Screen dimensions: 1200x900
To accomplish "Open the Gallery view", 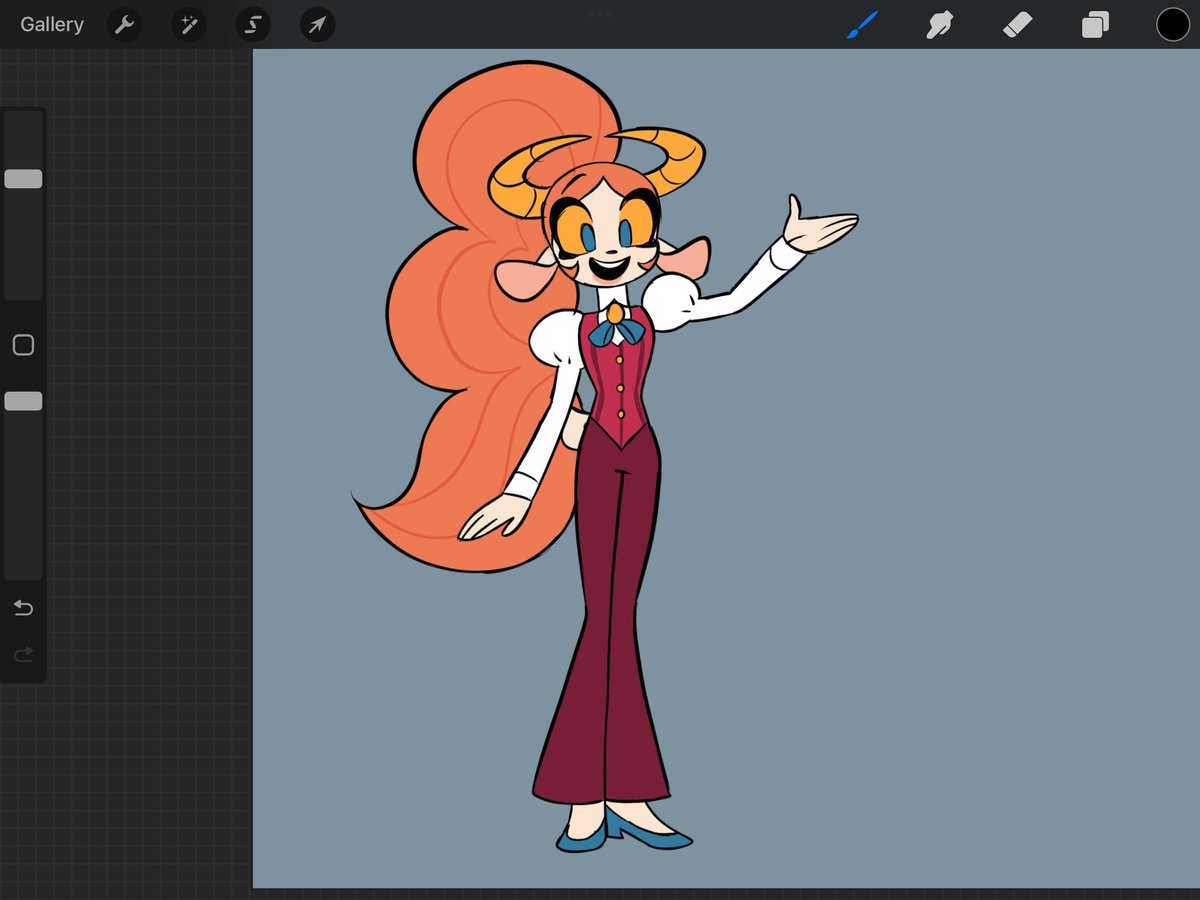I will click(52, 25).
